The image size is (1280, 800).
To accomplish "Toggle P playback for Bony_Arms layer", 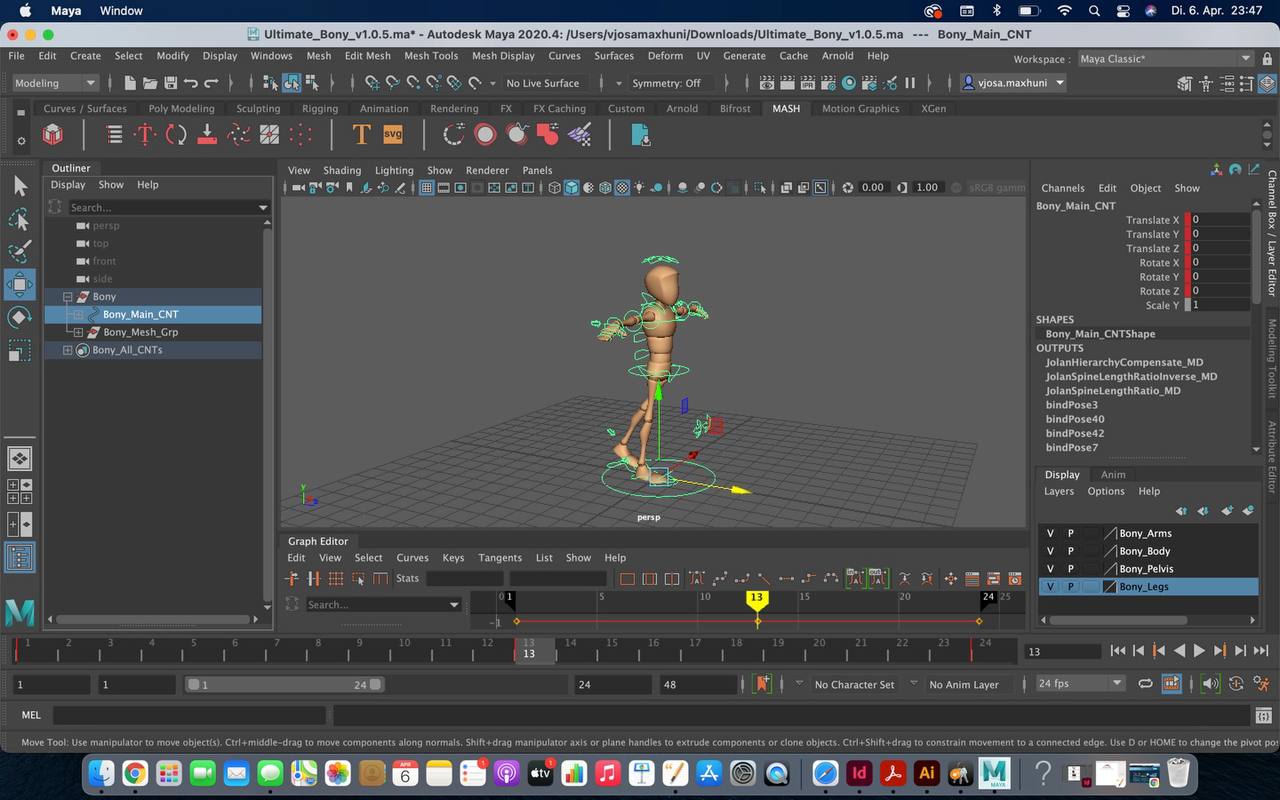I will point(1070,533).
